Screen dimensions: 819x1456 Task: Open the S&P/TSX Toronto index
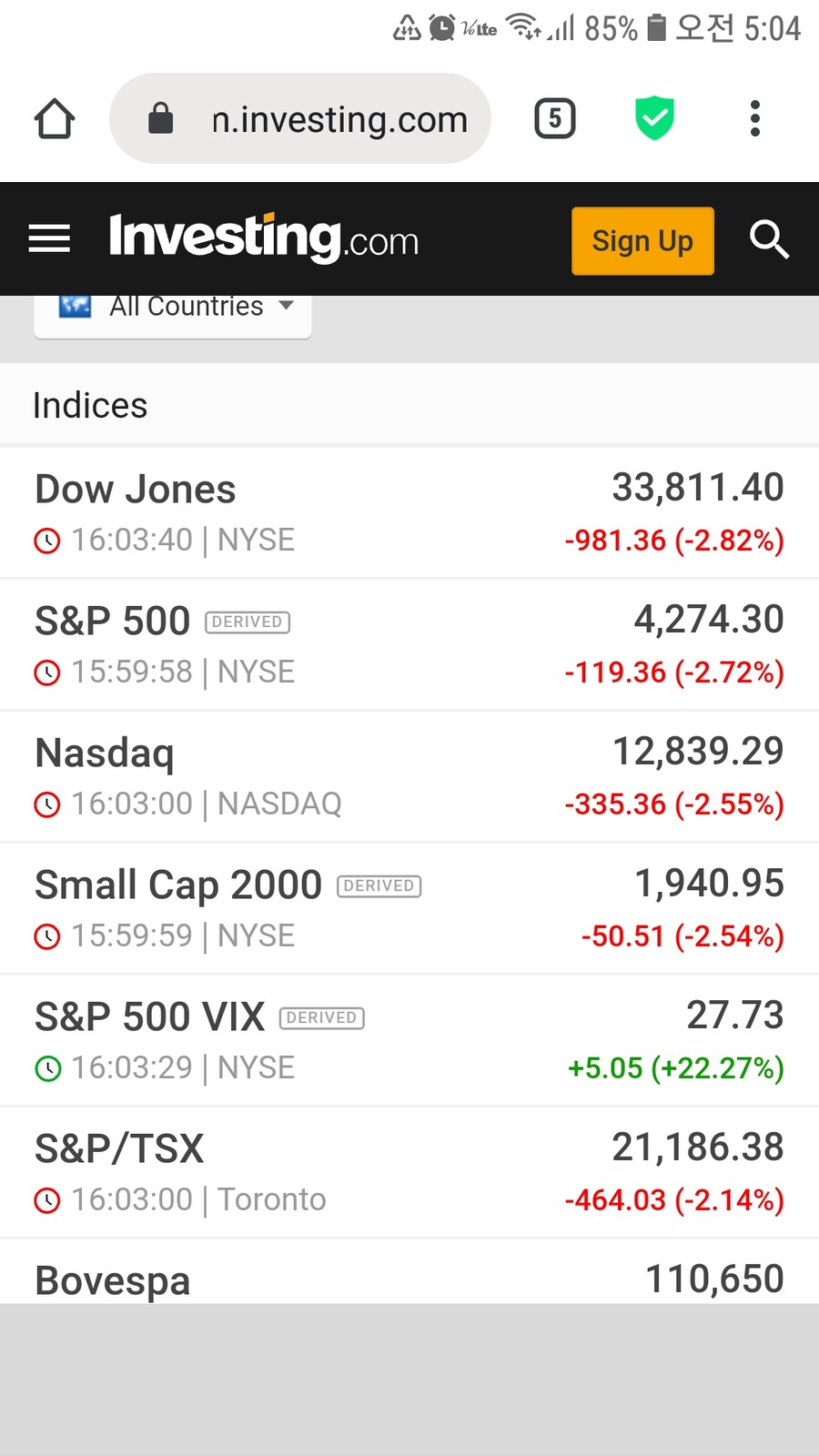409,1173
